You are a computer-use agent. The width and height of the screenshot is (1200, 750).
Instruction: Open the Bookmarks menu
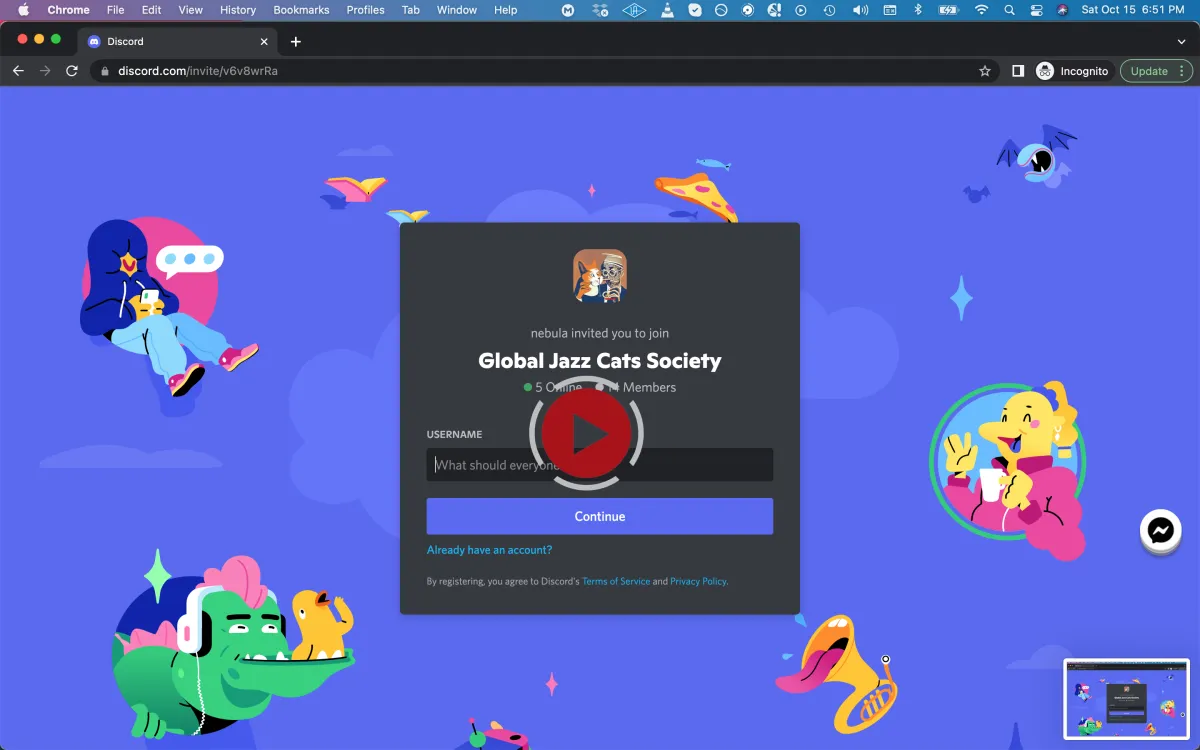click(301, 10)
